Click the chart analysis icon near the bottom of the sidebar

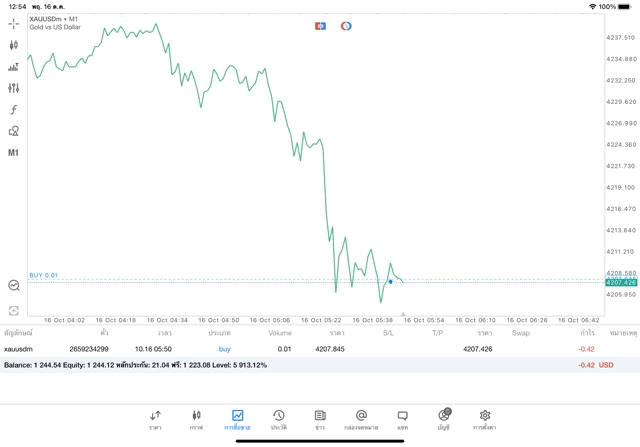point(14,285)
